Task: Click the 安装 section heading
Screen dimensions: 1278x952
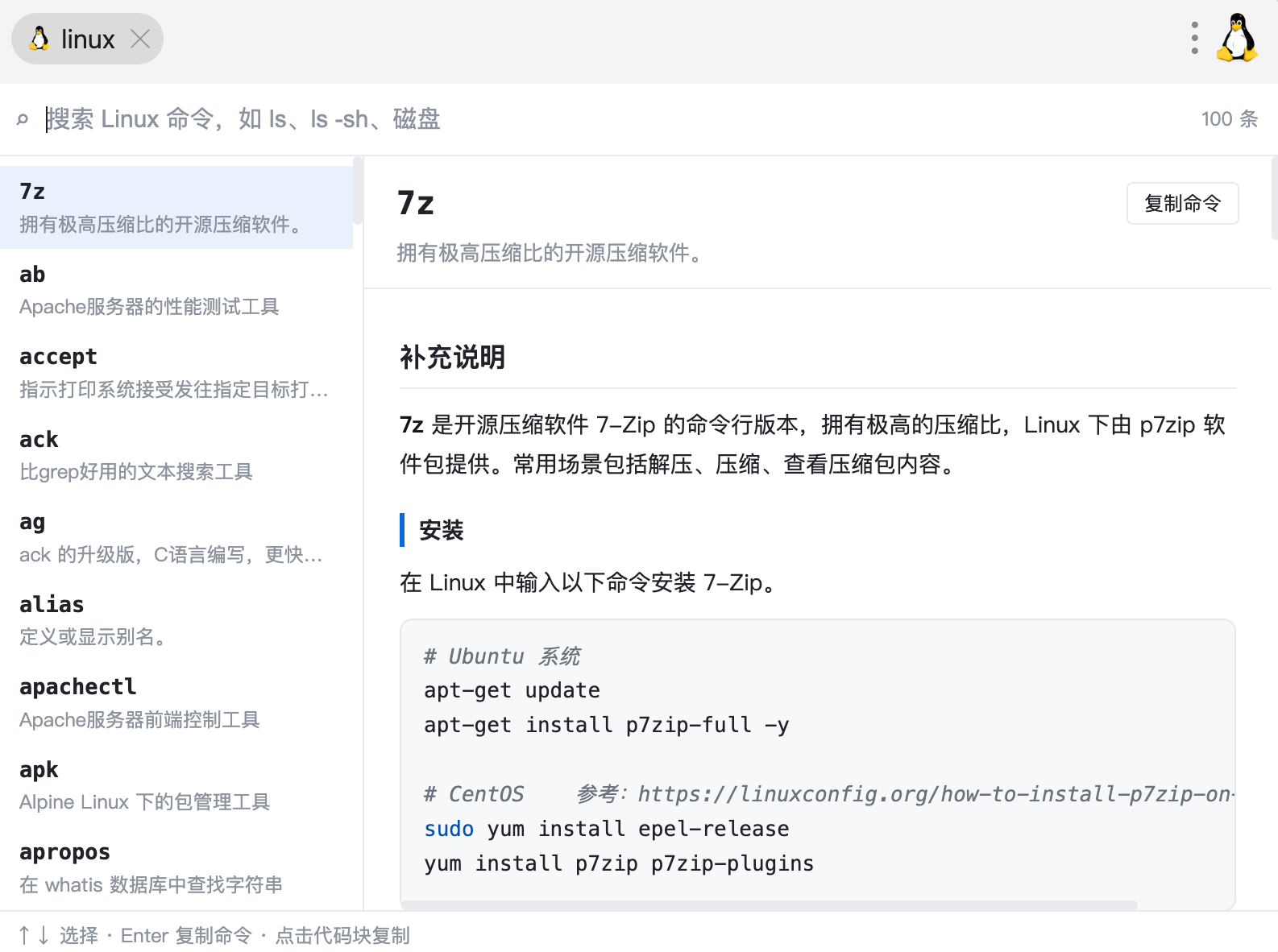Action: point(442,530)
